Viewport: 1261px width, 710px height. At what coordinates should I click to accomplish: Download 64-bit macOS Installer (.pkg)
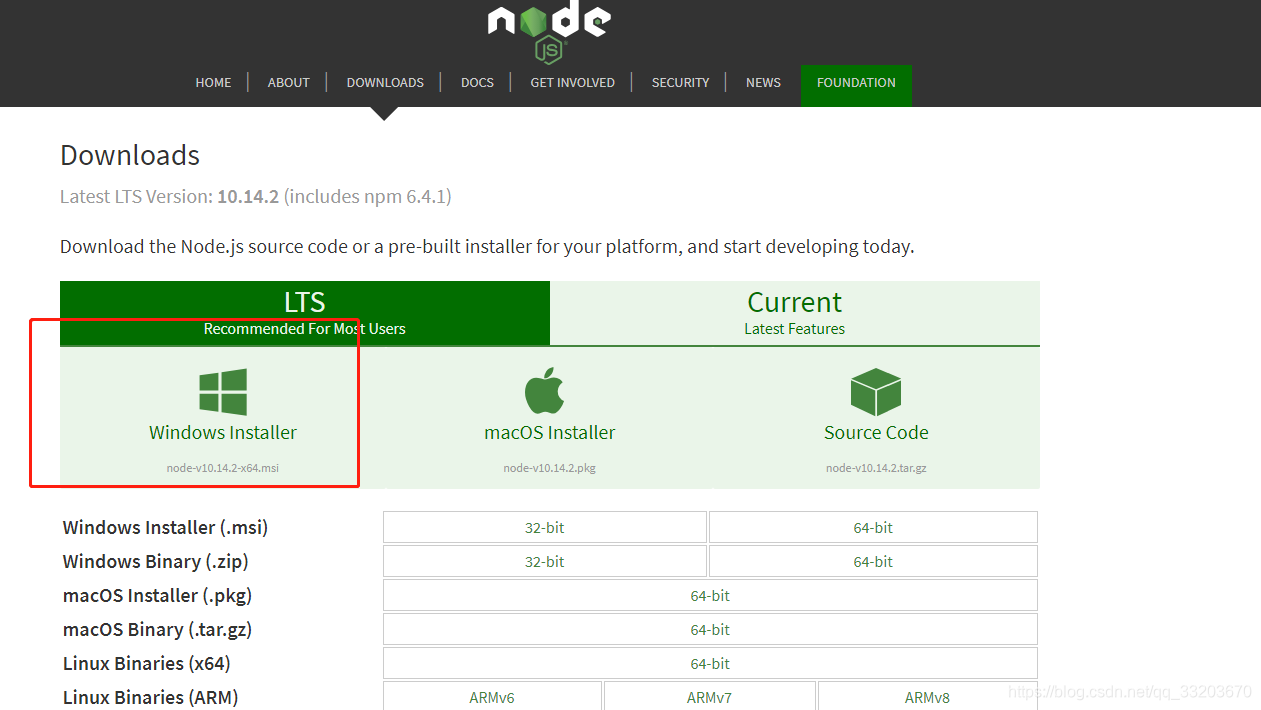point(710,595)
